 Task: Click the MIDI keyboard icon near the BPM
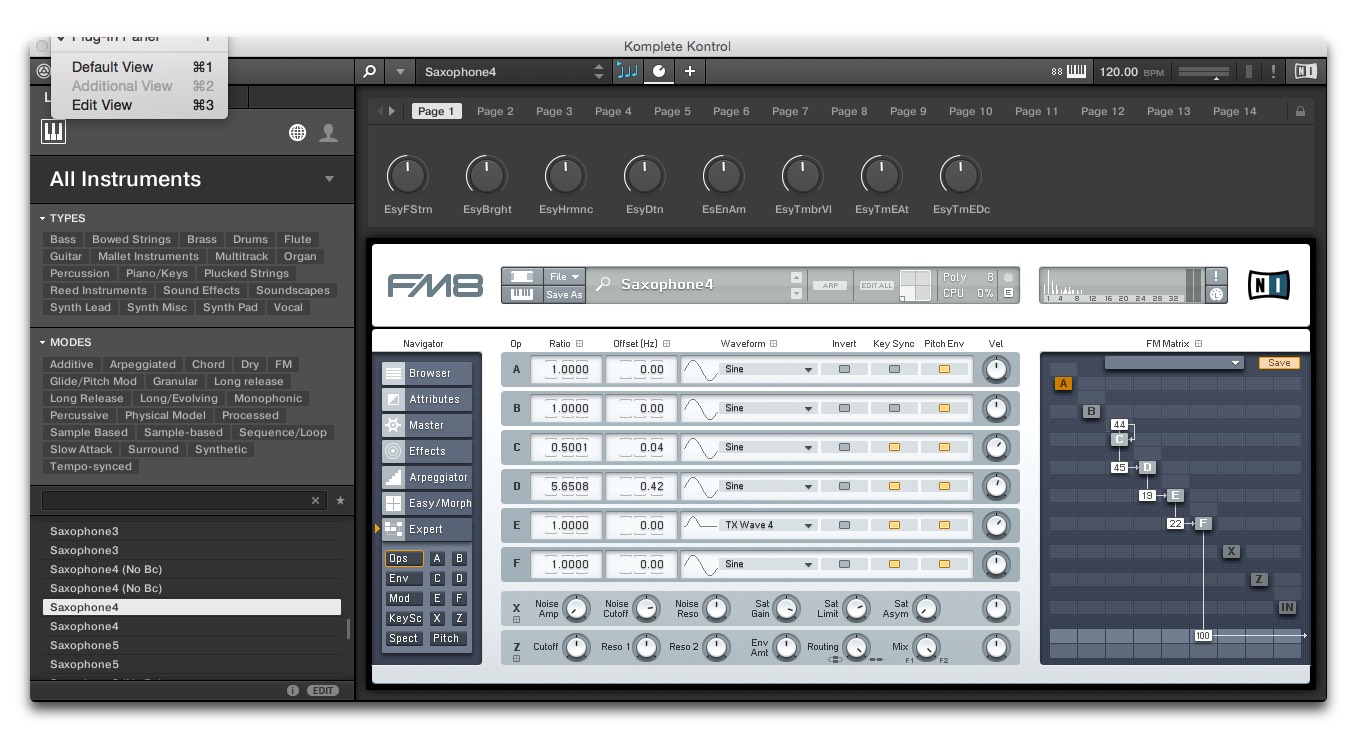pos(1077,72)
